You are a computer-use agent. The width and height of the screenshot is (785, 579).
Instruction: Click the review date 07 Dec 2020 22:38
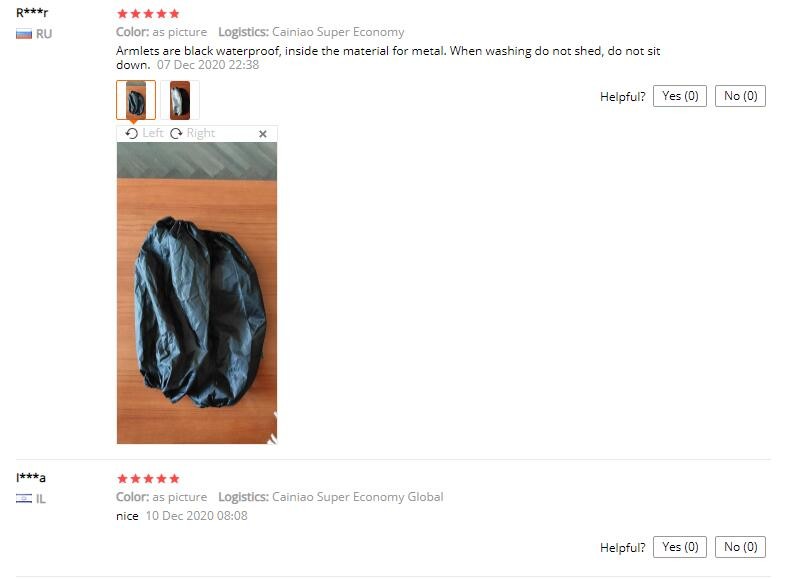pos(208,65)
